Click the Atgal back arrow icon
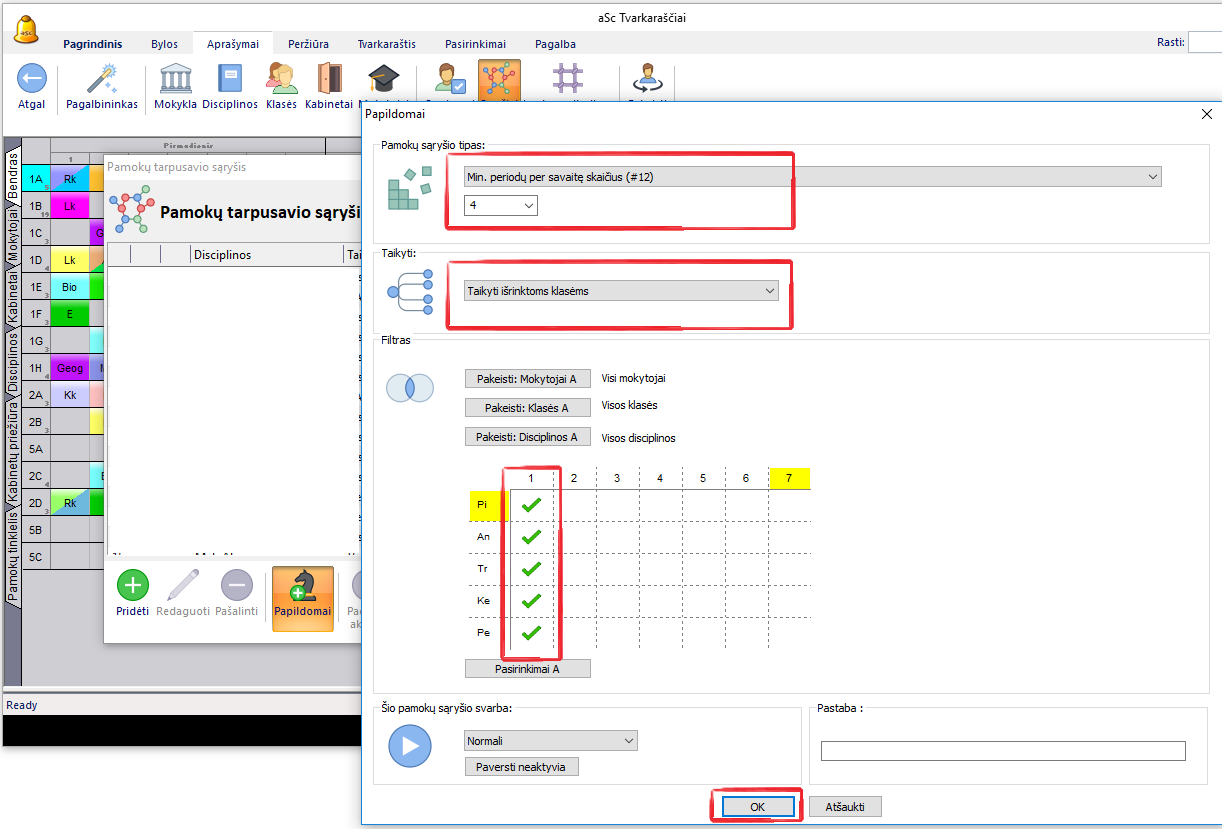The width and height of the screenshot is (1222, 829). 32,79
